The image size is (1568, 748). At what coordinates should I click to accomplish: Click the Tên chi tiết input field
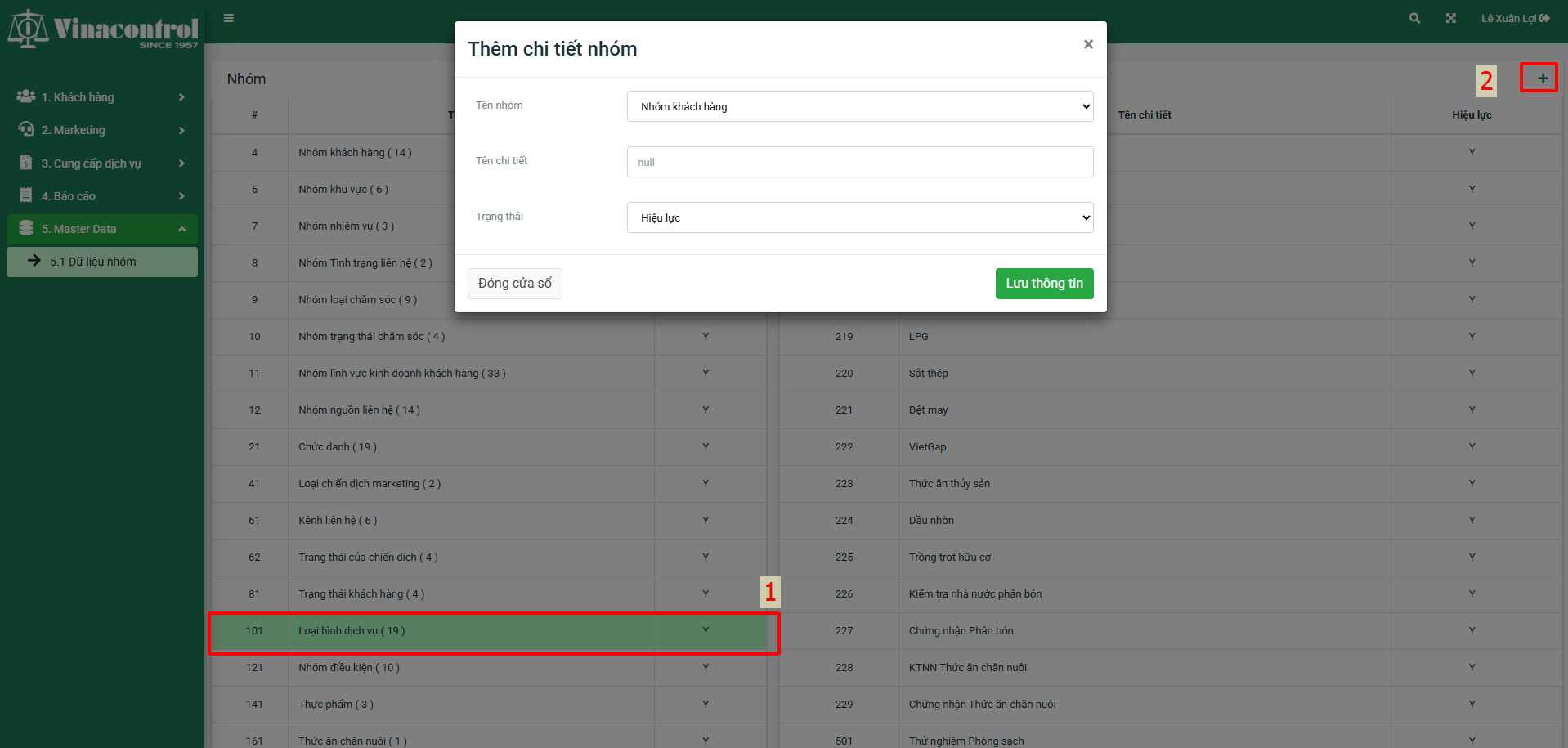click(859, 162)
